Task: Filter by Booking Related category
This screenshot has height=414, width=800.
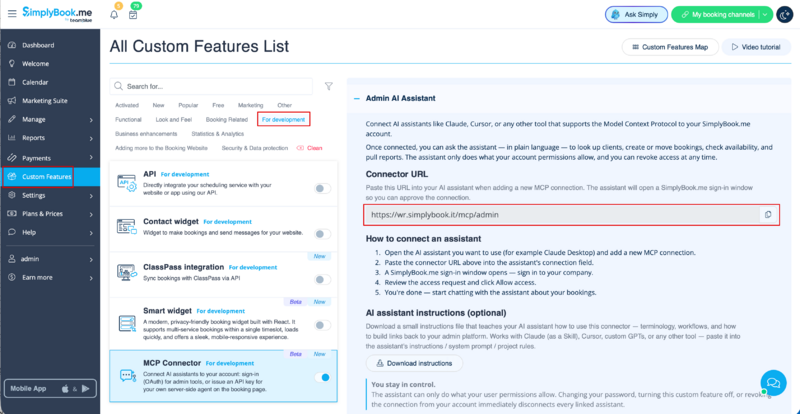Action: (x=227, y=119)
